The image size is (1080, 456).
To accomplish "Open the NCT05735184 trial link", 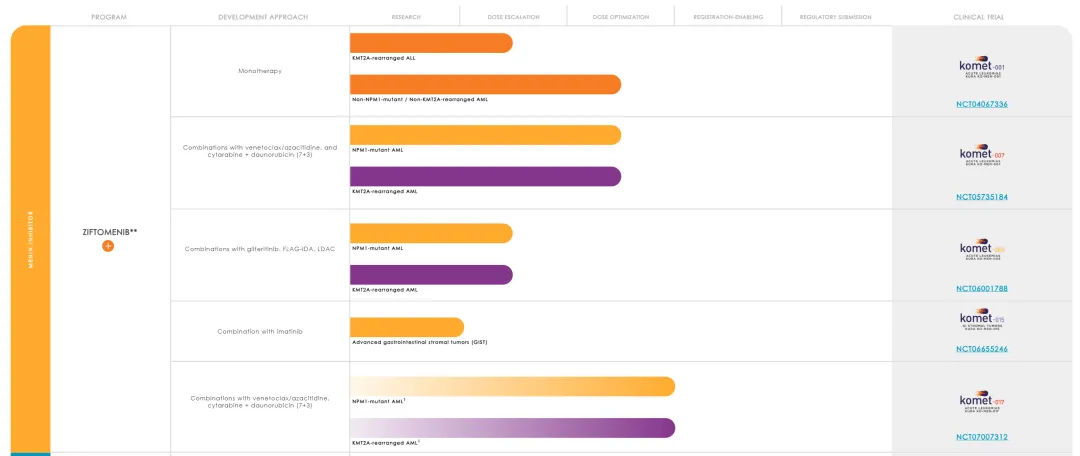I will (981, 197).
